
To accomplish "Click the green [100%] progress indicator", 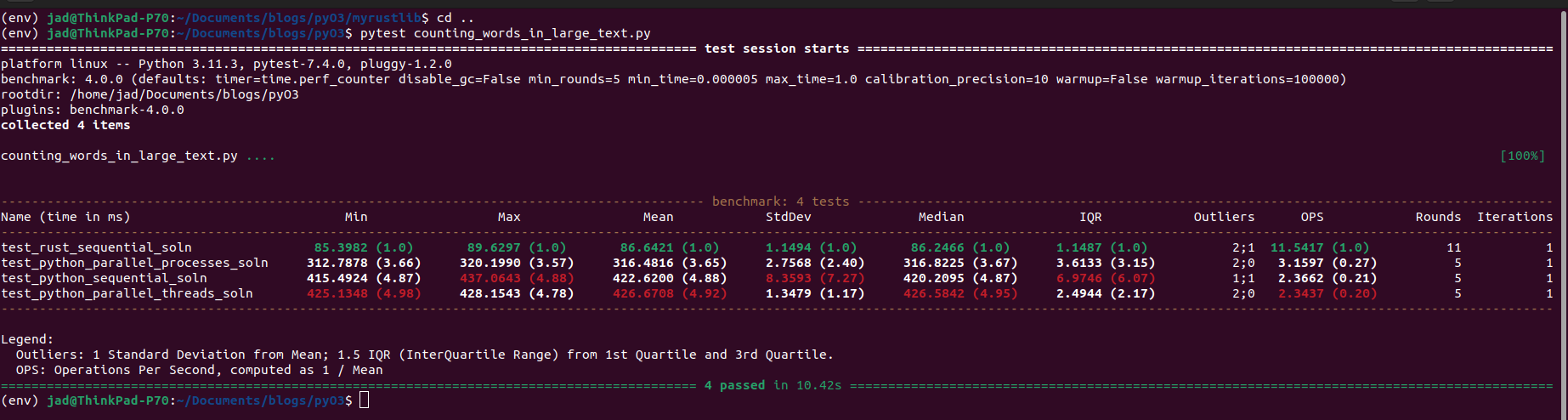I will point(1522,156).
